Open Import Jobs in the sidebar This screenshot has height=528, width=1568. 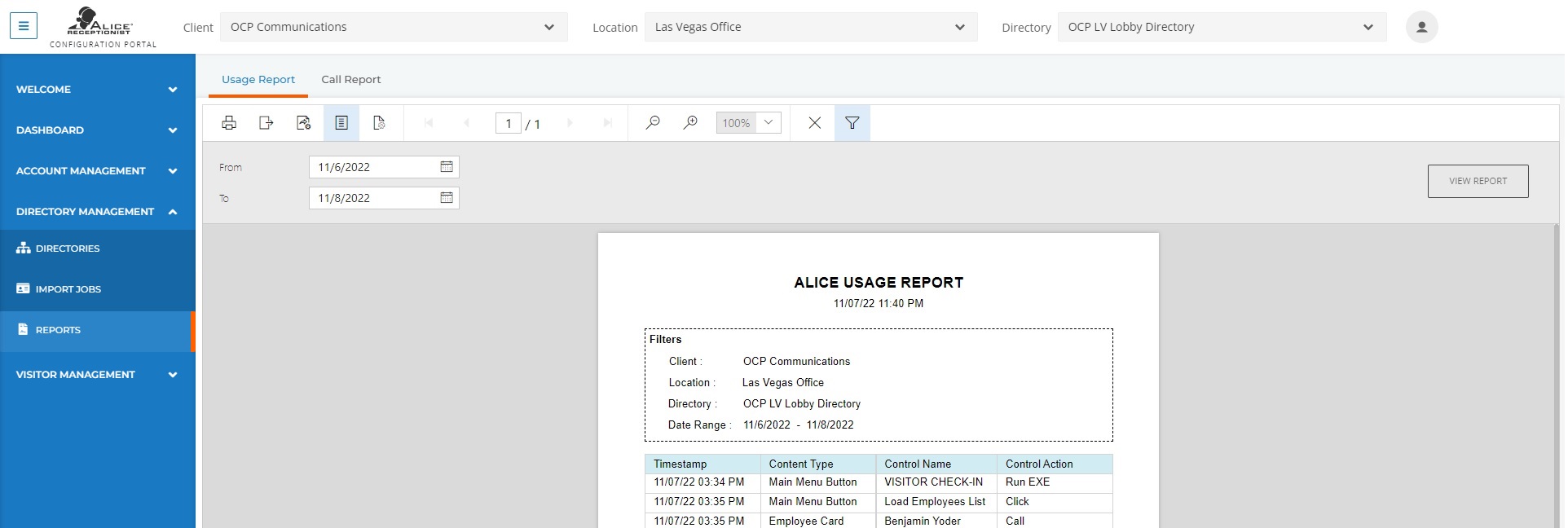click(98, 289)
